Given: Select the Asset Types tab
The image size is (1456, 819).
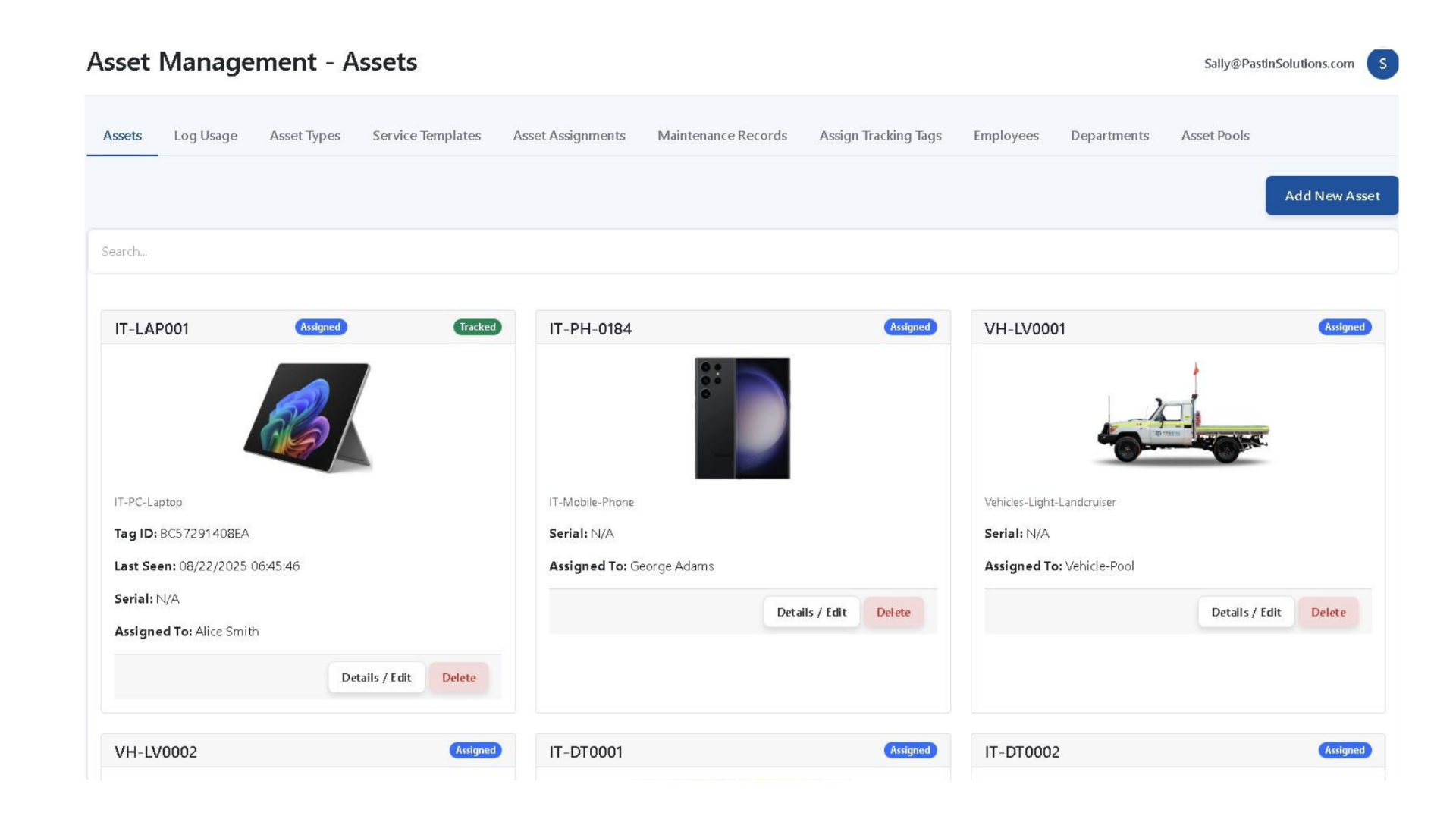Looking at the screenshot, I should pos(305,136).
